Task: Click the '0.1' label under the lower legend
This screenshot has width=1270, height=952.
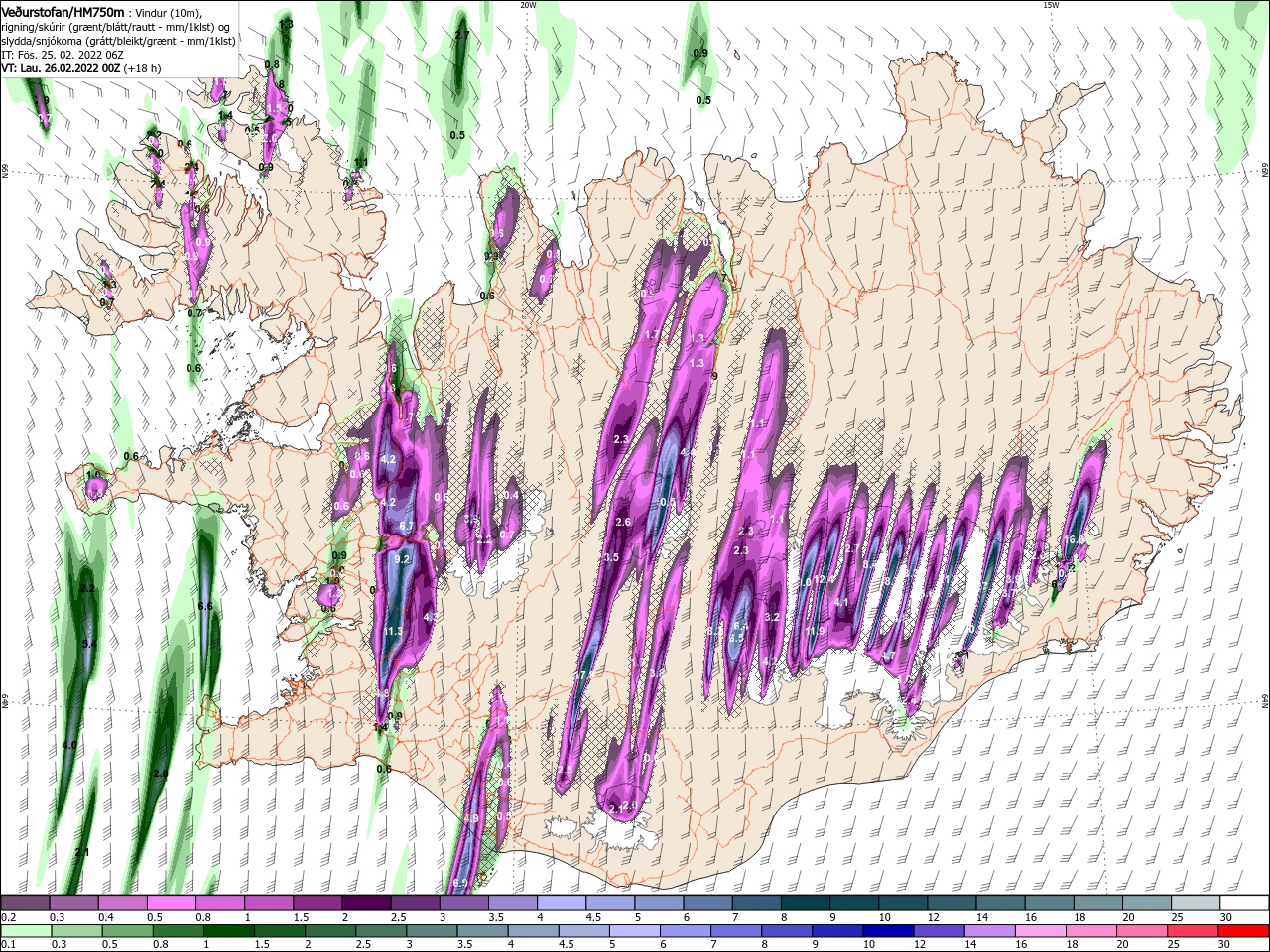Action: pos(8,945)
